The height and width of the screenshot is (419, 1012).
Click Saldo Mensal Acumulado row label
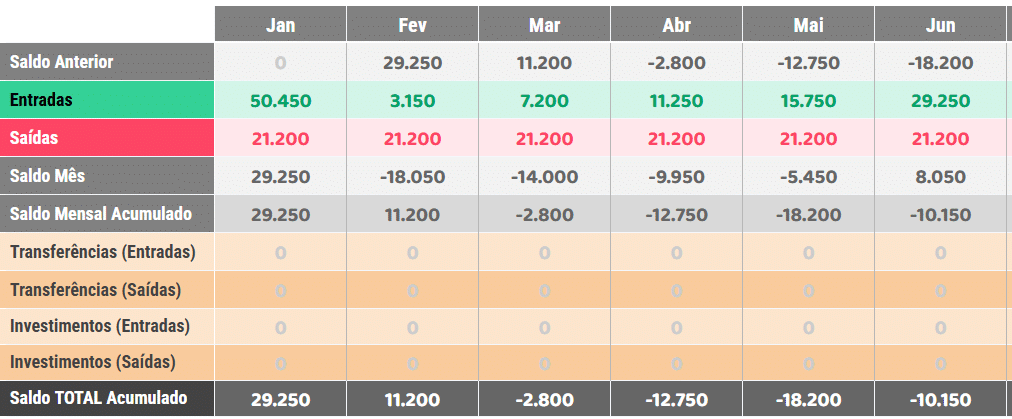point(106,214)
